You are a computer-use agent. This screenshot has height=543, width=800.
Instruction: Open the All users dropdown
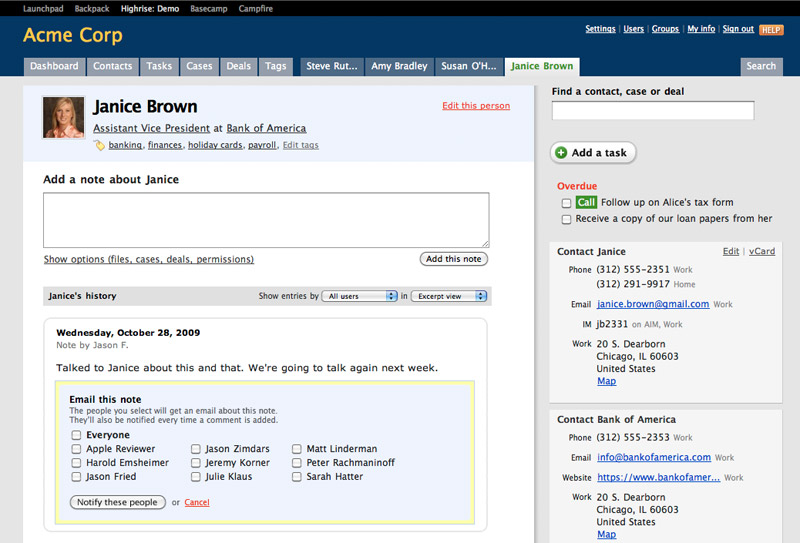359,296
